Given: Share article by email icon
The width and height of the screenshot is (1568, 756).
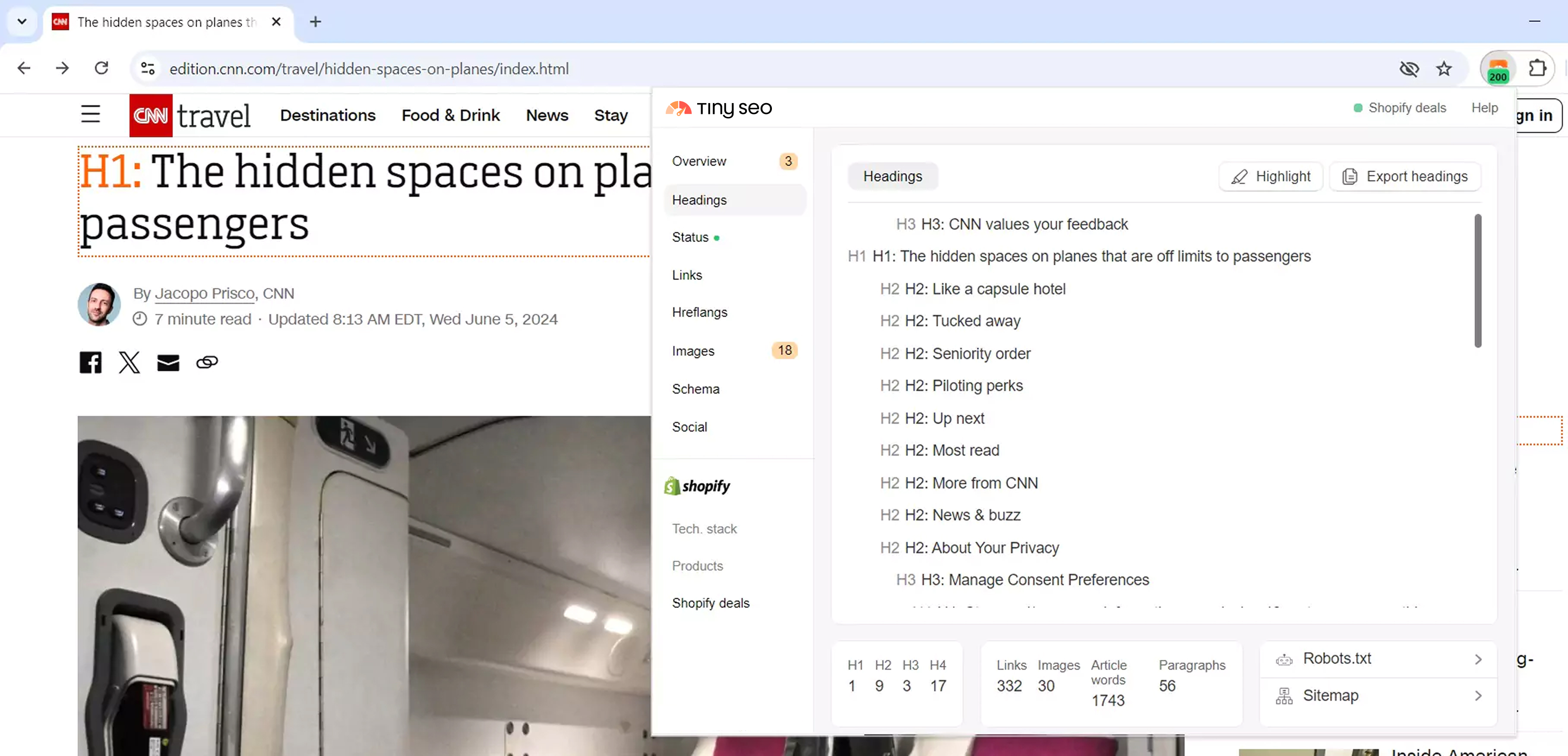Looking at the screenshot, I should coord(168,362).
